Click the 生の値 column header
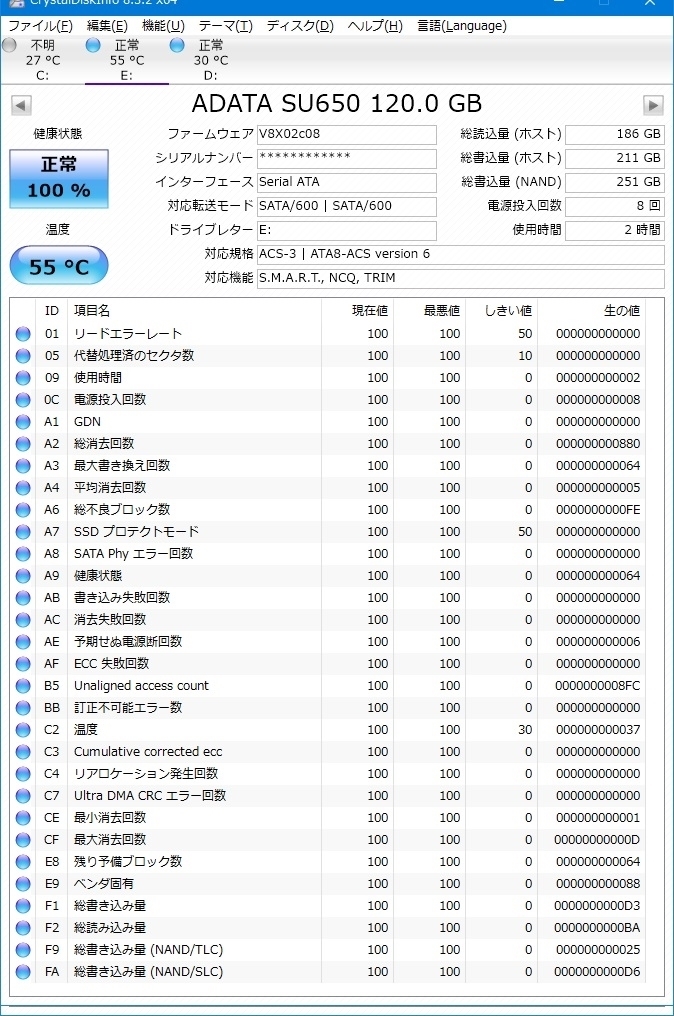674x1016 pixels. [622, 311]
